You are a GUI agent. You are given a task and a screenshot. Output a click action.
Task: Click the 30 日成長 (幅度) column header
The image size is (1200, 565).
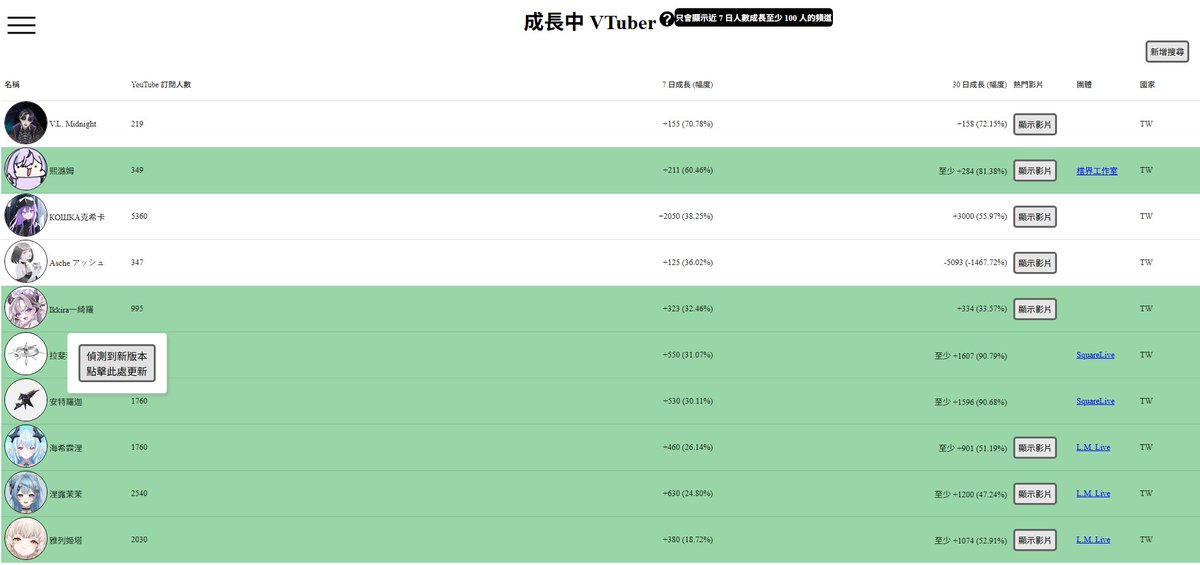[980, 85]
